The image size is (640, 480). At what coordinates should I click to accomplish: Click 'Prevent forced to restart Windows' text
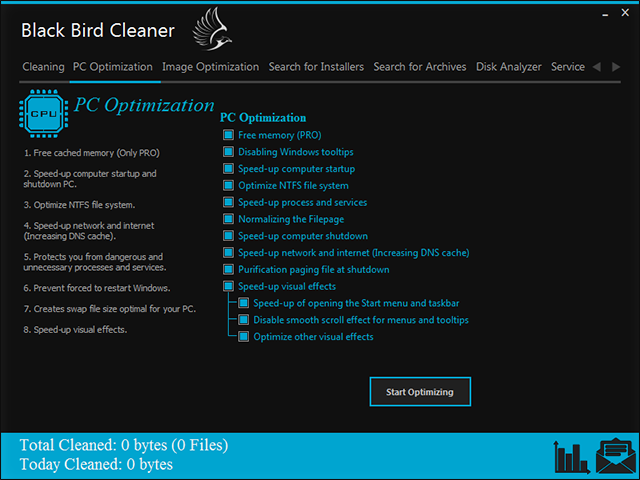point(97,288)
